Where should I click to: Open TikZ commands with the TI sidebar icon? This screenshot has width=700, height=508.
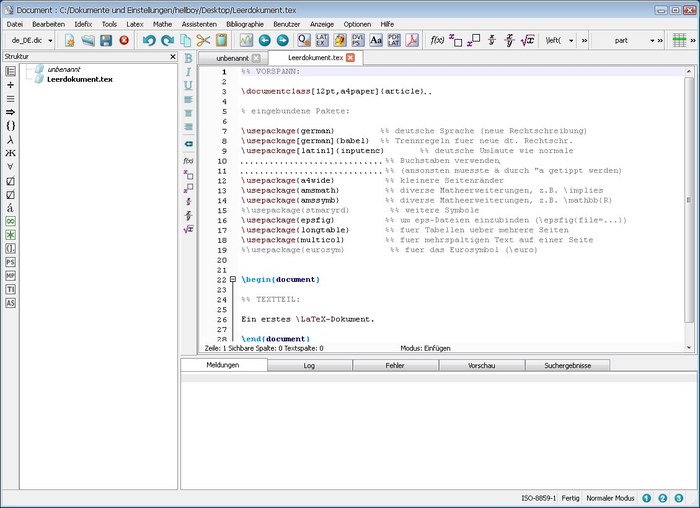coord(10,289)
